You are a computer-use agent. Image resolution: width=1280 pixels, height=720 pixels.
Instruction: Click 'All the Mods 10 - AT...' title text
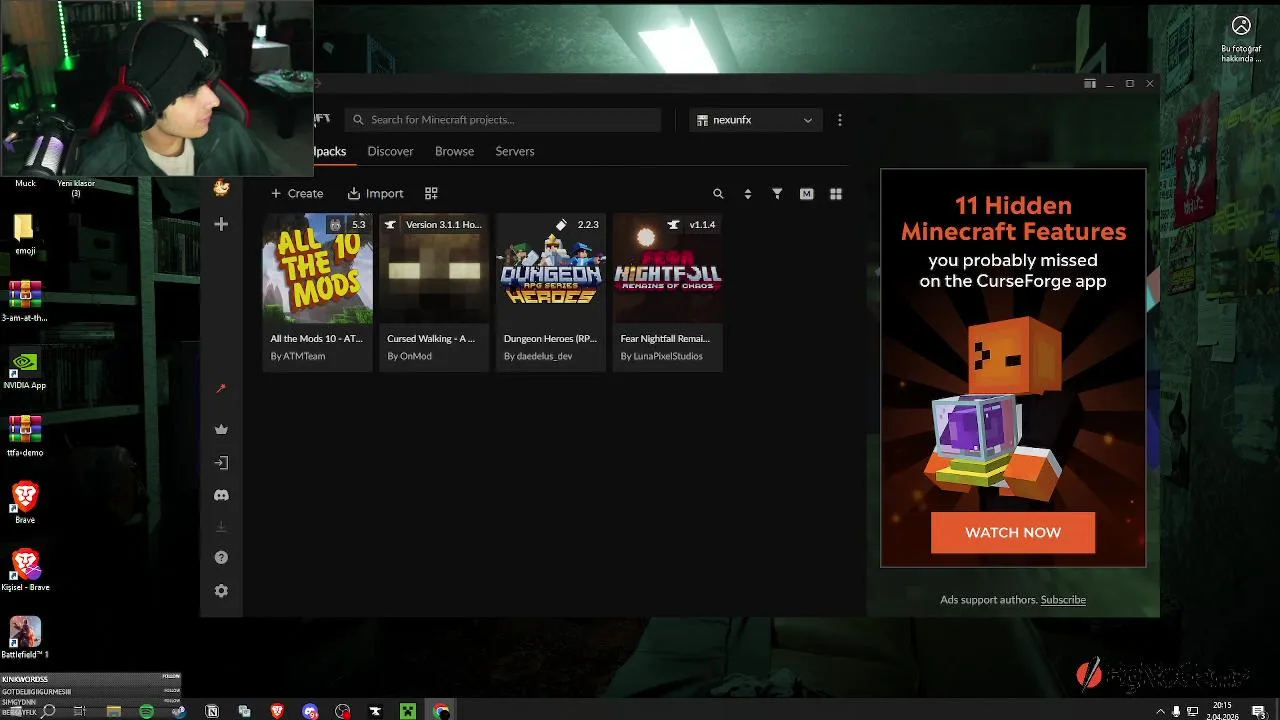316,339
